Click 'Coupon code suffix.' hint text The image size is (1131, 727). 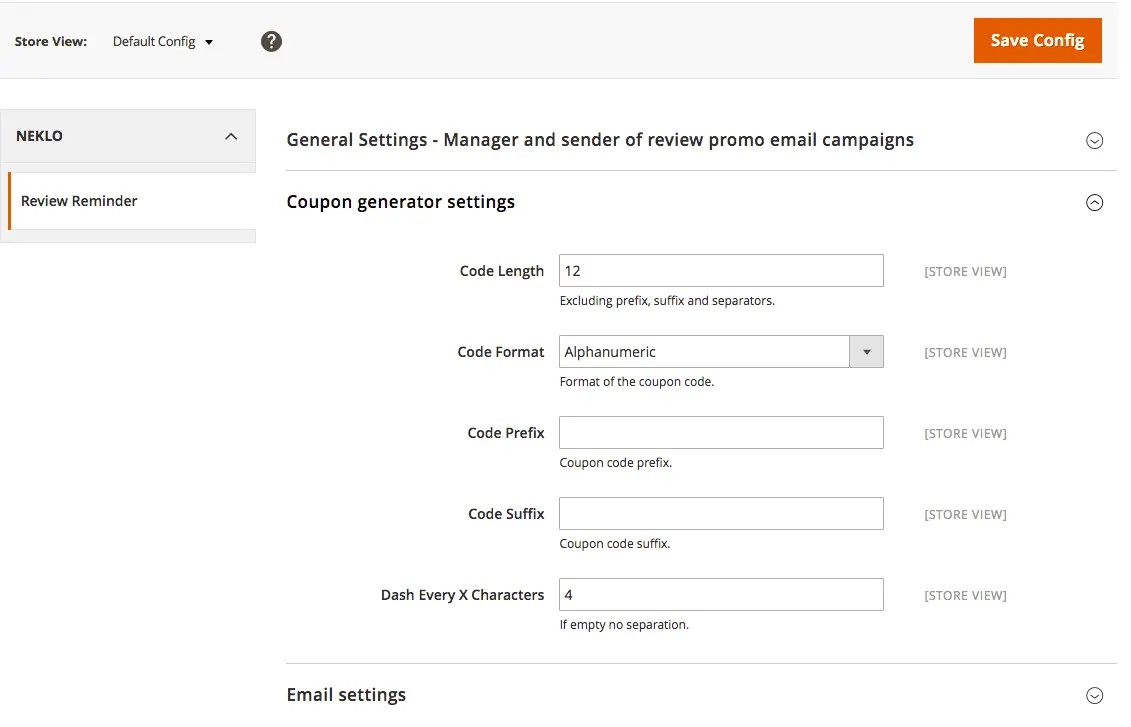click(x=615, y=544)
